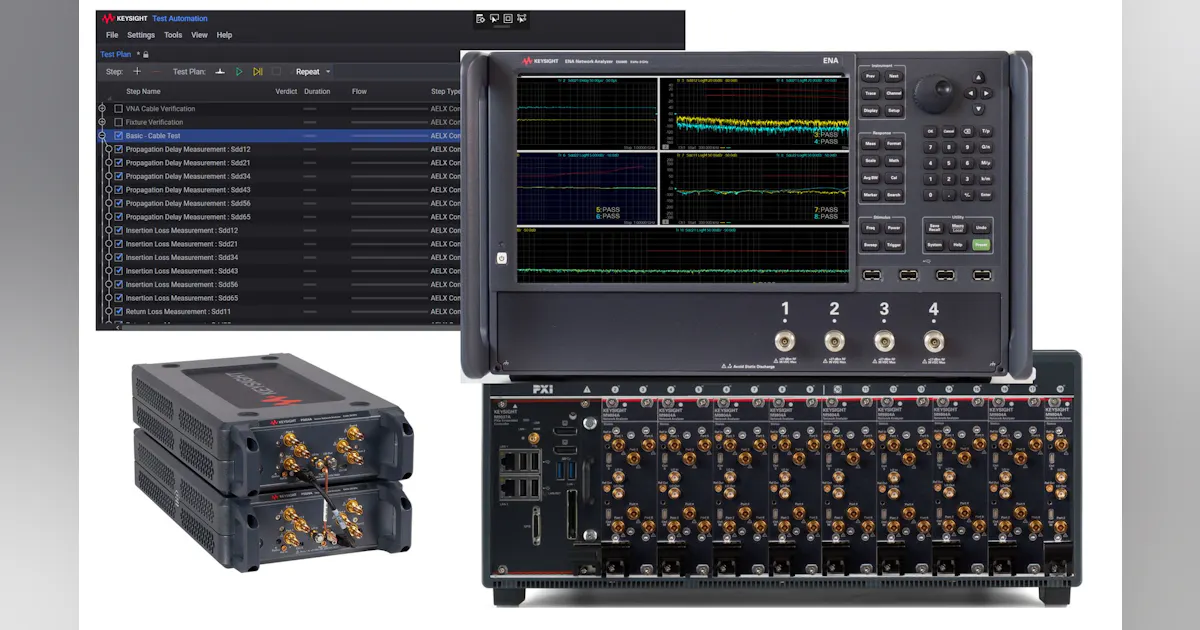Enable the VNA Cable Verification checkbox

click(119, 109)
